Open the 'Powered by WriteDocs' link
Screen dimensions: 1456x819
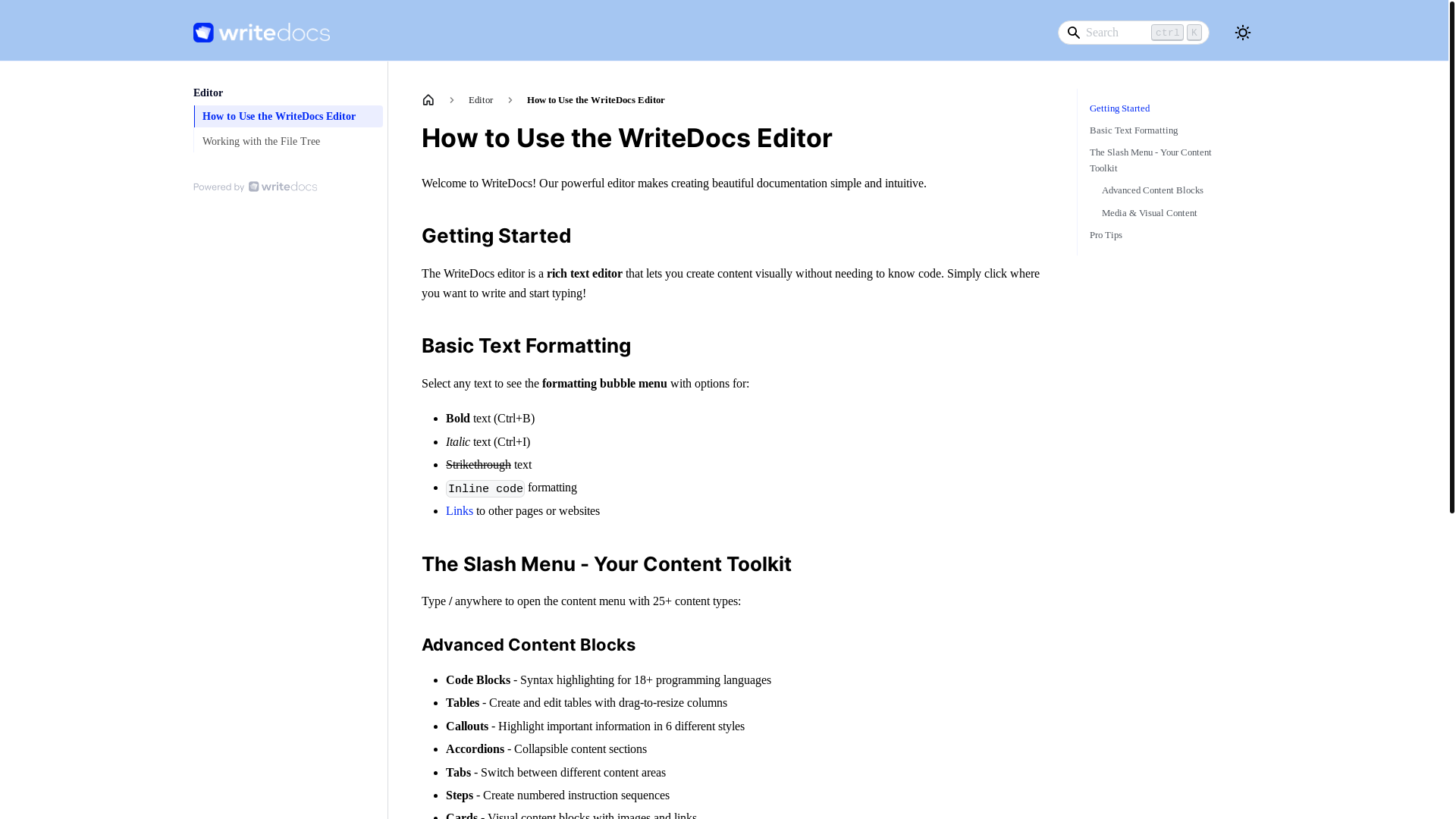[255, 187]
